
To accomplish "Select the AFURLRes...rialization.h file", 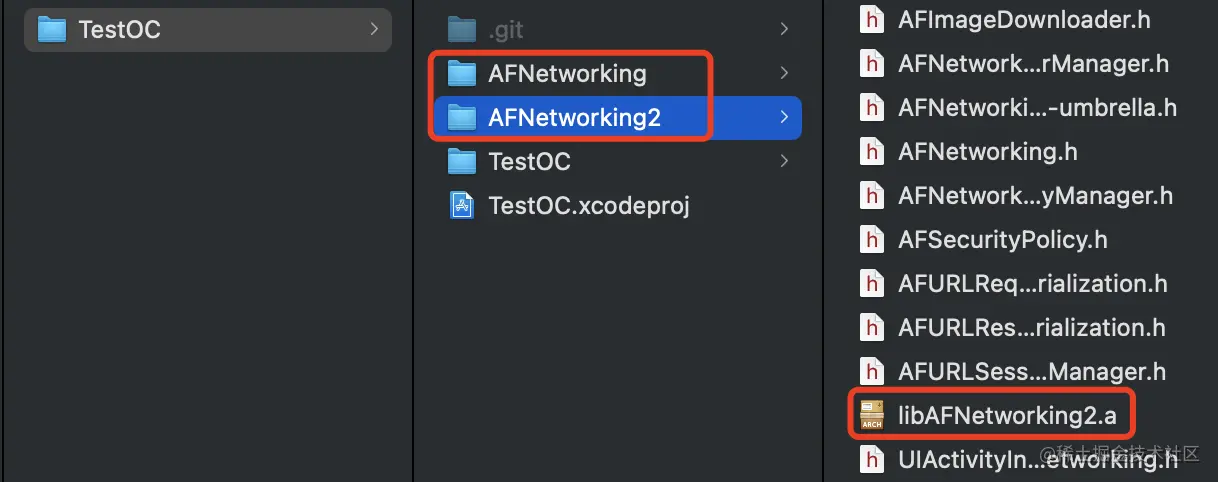I will tap(1032, 328).
